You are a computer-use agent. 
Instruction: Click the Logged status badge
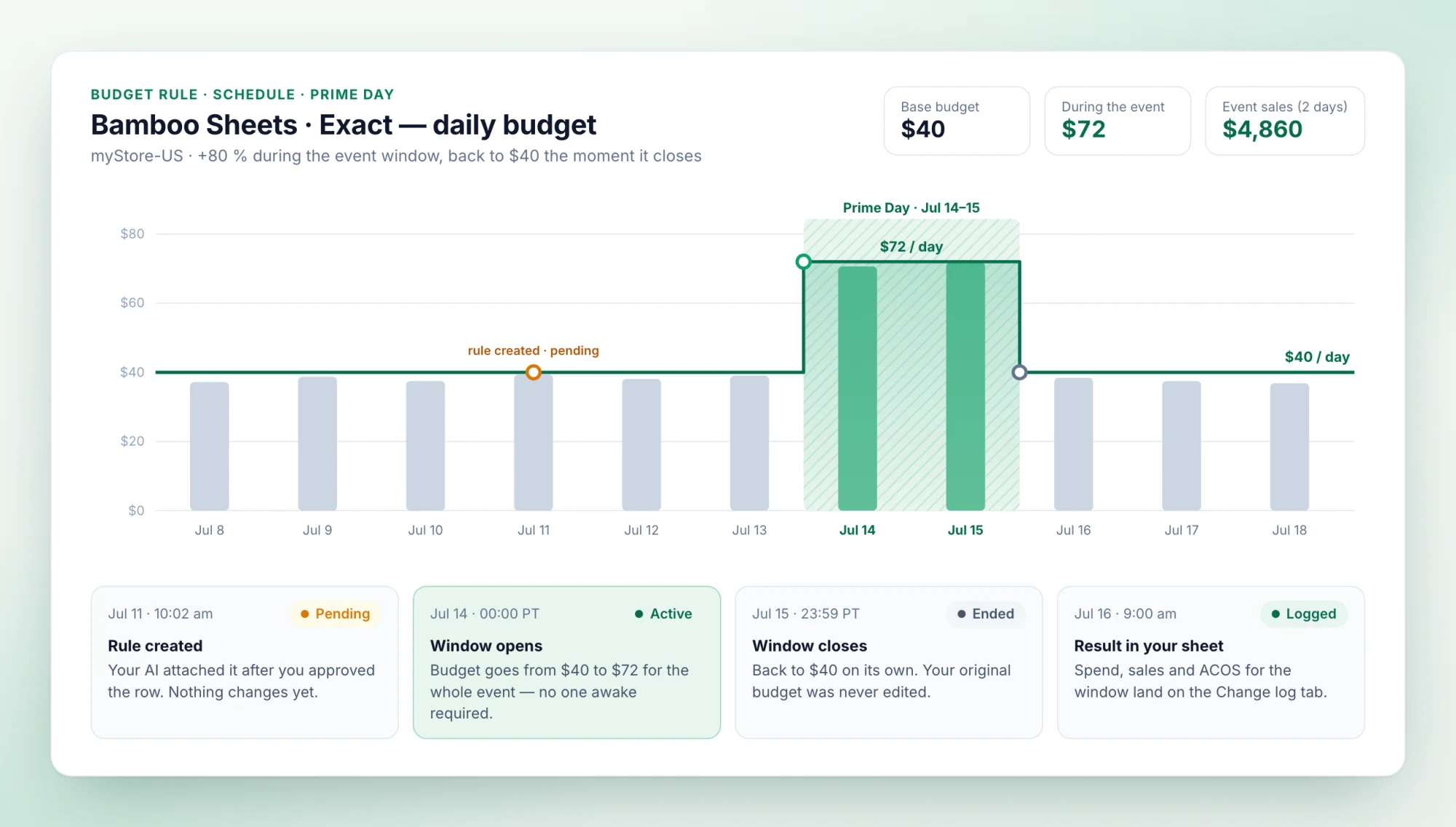point(1304,614)
